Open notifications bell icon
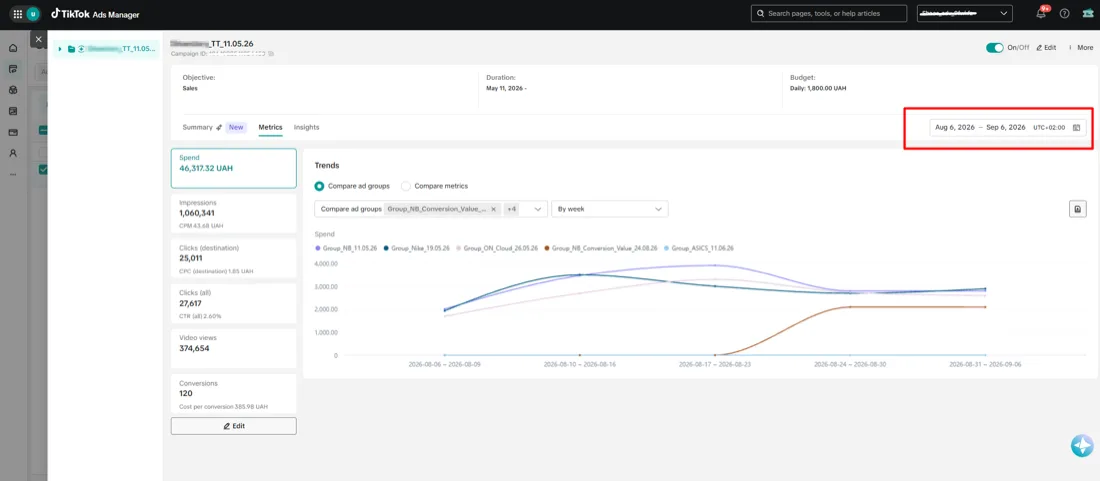 (x=1041, y=13)
